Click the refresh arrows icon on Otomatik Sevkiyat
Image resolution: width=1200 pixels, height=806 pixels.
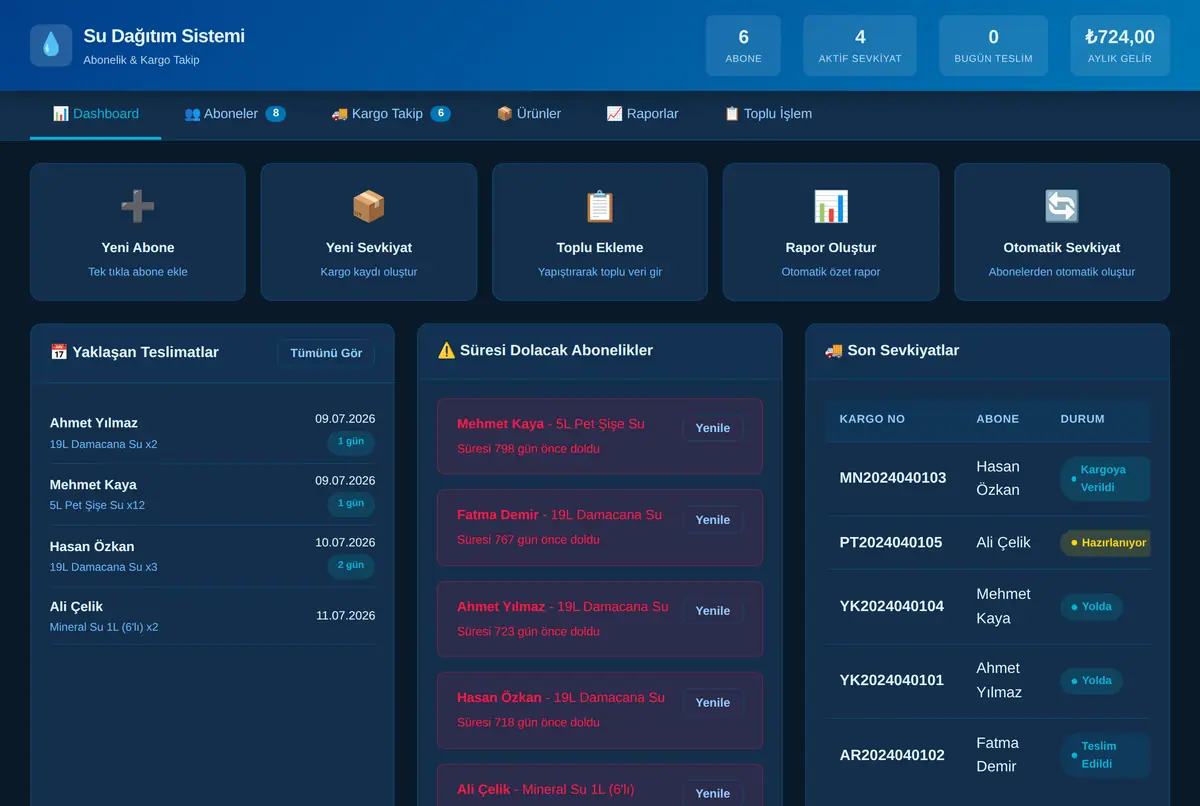click(x=1062, y=207)
